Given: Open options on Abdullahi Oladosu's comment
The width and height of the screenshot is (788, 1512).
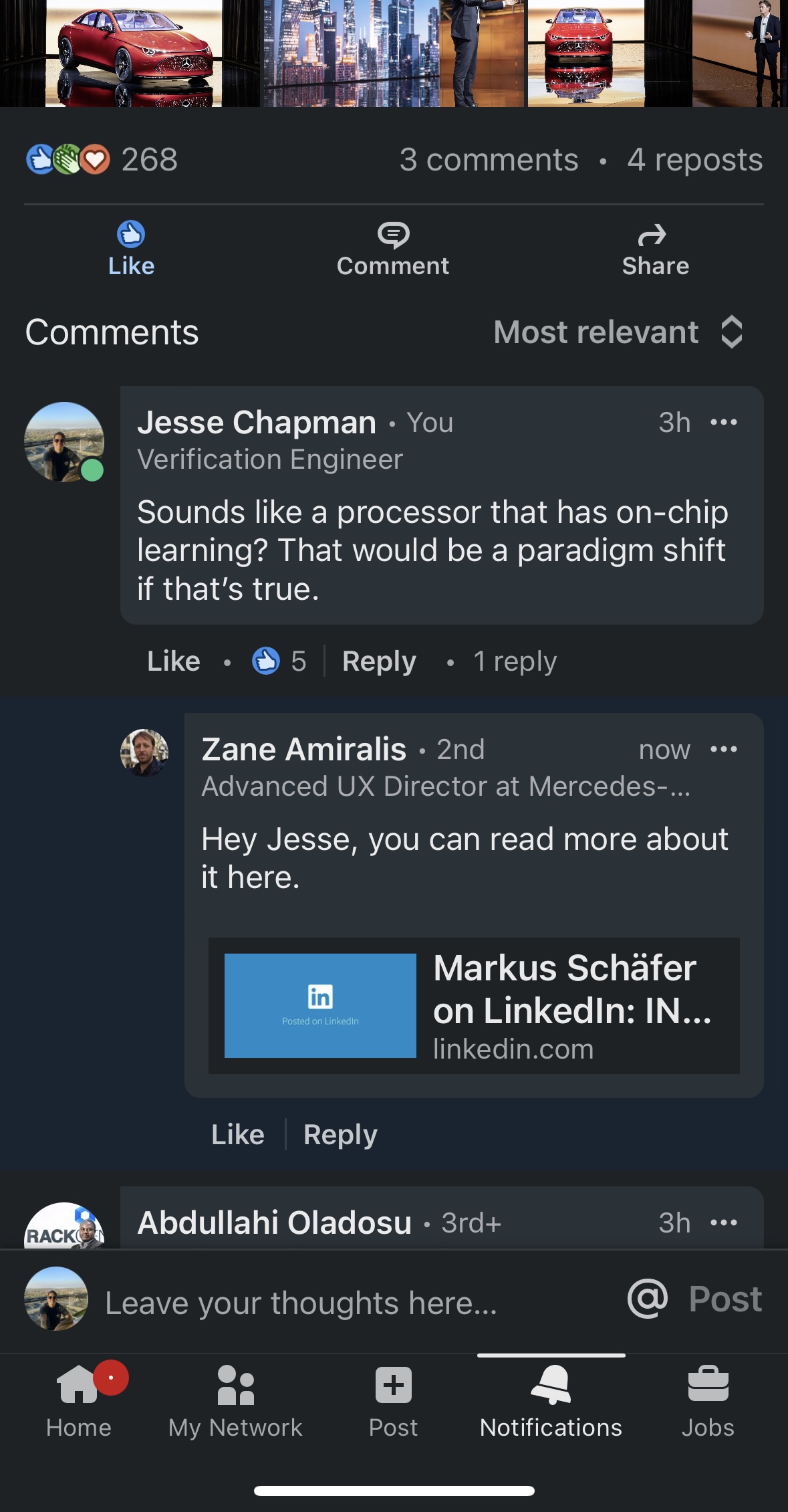Looking at the screenshot, I should tap(724, 1223).
